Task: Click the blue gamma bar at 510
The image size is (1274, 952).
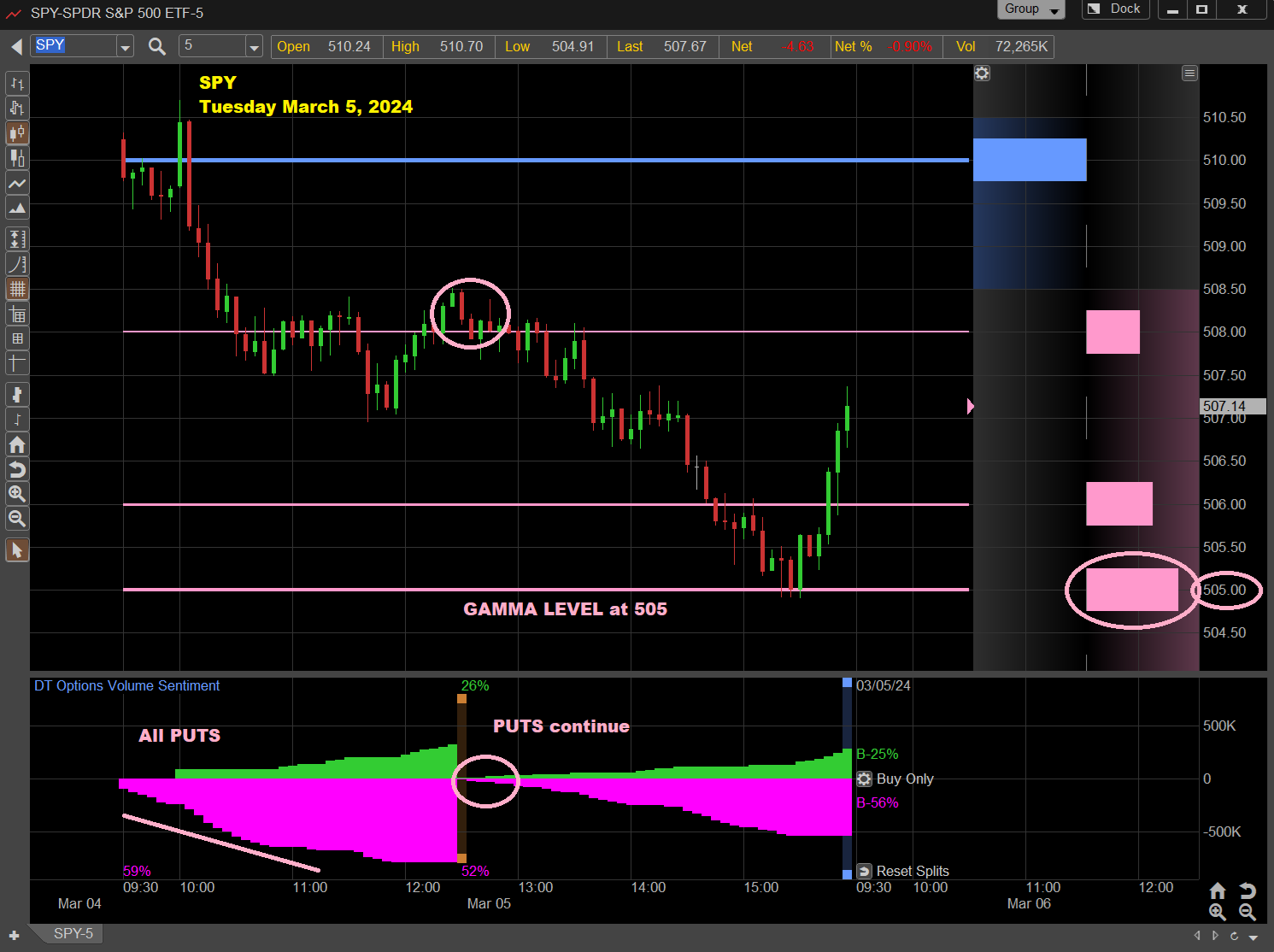Action: pyautogui.click(x=1030, y=160)
